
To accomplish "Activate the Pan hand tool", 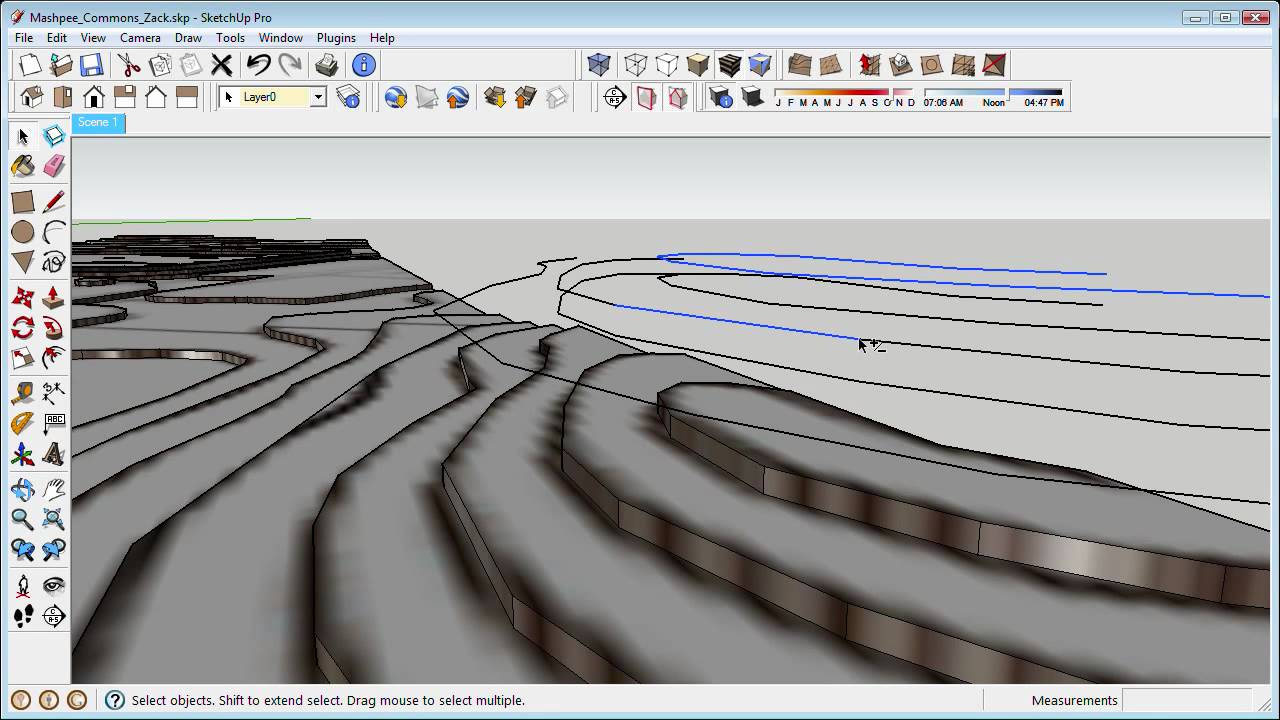I will (x=54, y=489).
